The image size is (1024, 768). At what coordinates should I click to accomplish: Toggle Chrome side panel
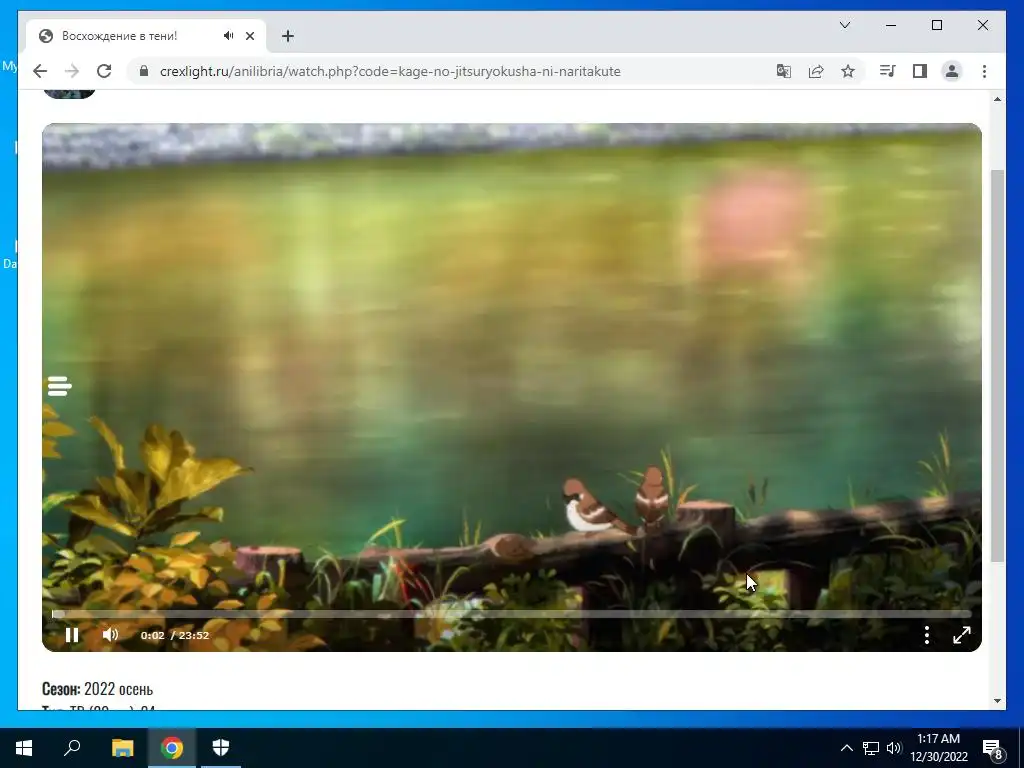tap(920, 71)
